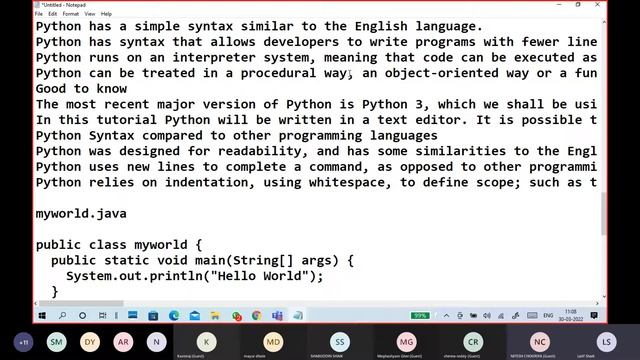The width and height of the screenshot is (640, 360).
Task: Open the Mail app on taskbar
Action: pos(195,316)
